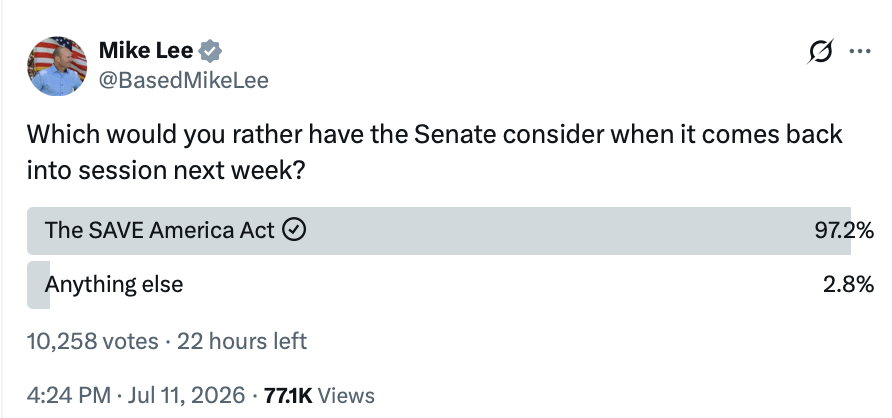Open the three-dot more options menu
The width and height of the screenshot is (892, 418).
[x=860, y=52]
